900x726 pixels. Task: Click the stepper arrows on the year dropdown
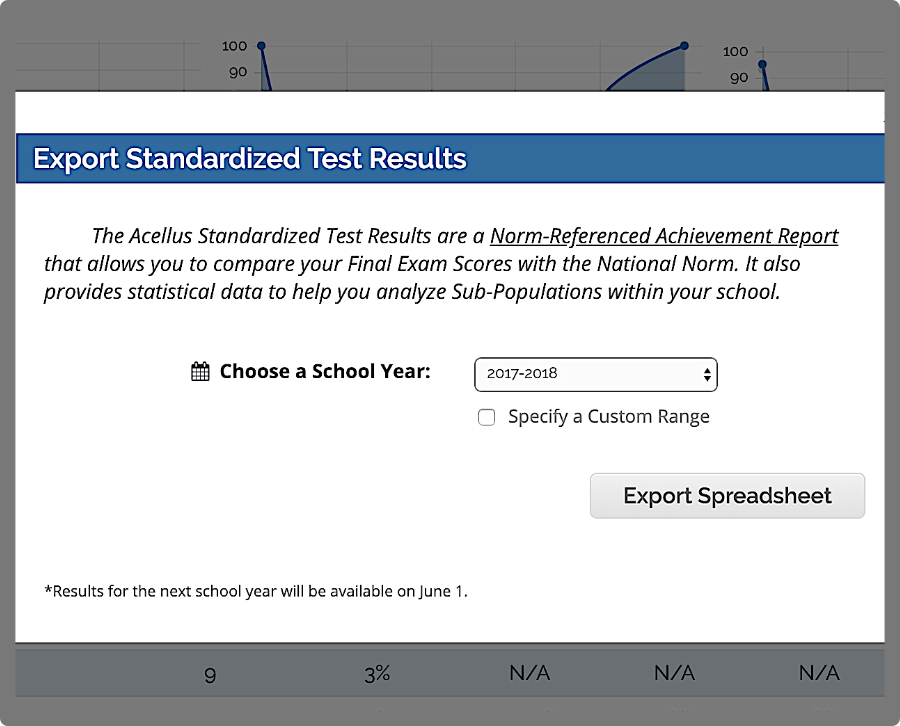tap(708, 374)
